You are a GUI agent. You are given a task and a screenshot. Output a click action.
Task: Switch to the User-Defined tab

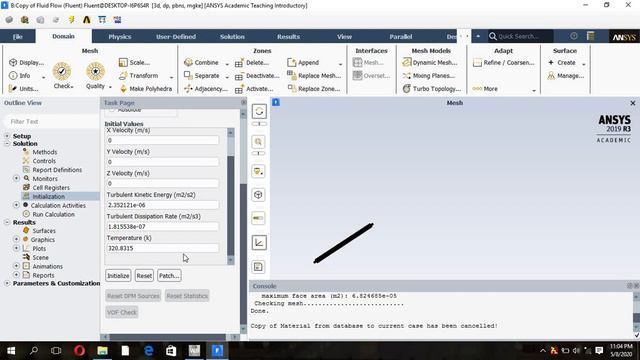(x=176, y=36)
